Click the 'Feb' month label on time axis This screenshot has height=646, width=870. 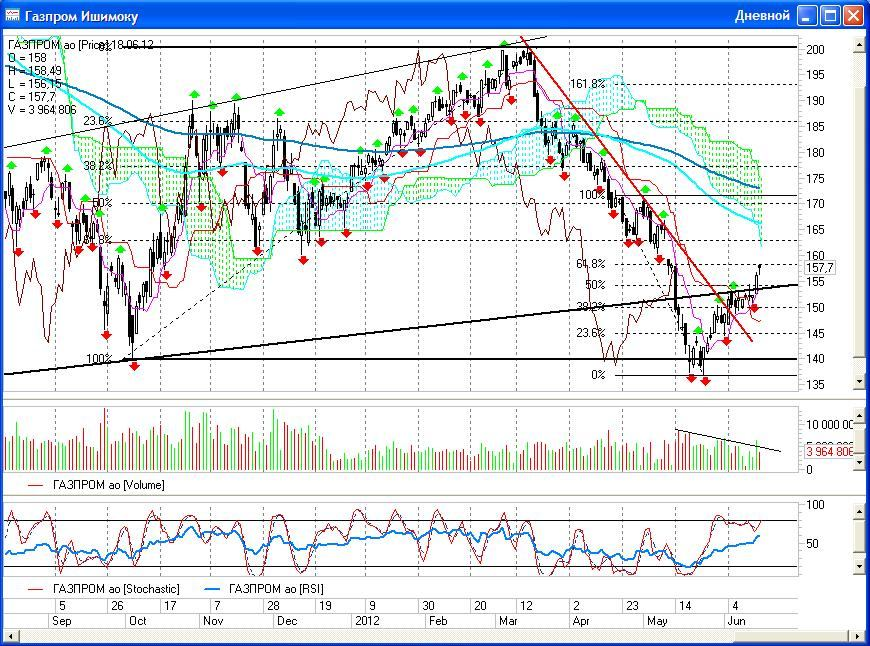438,620
